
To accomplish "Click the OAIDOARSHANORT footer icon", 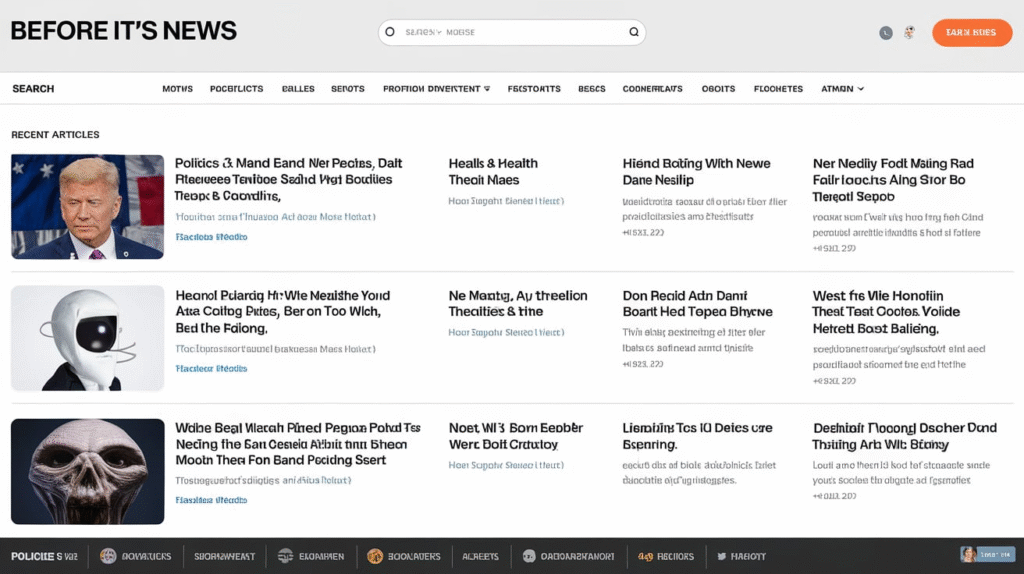I will [529, 556].
